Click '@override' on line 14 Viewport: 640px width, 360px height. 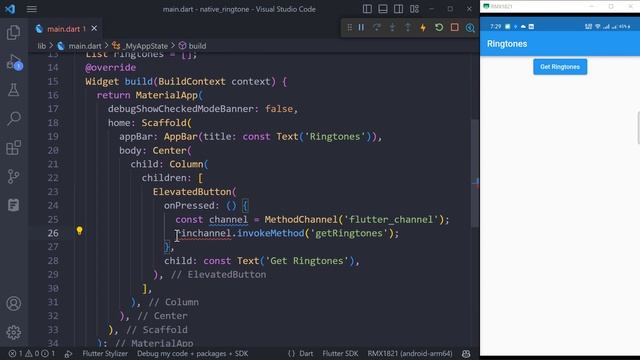[111, 67]
